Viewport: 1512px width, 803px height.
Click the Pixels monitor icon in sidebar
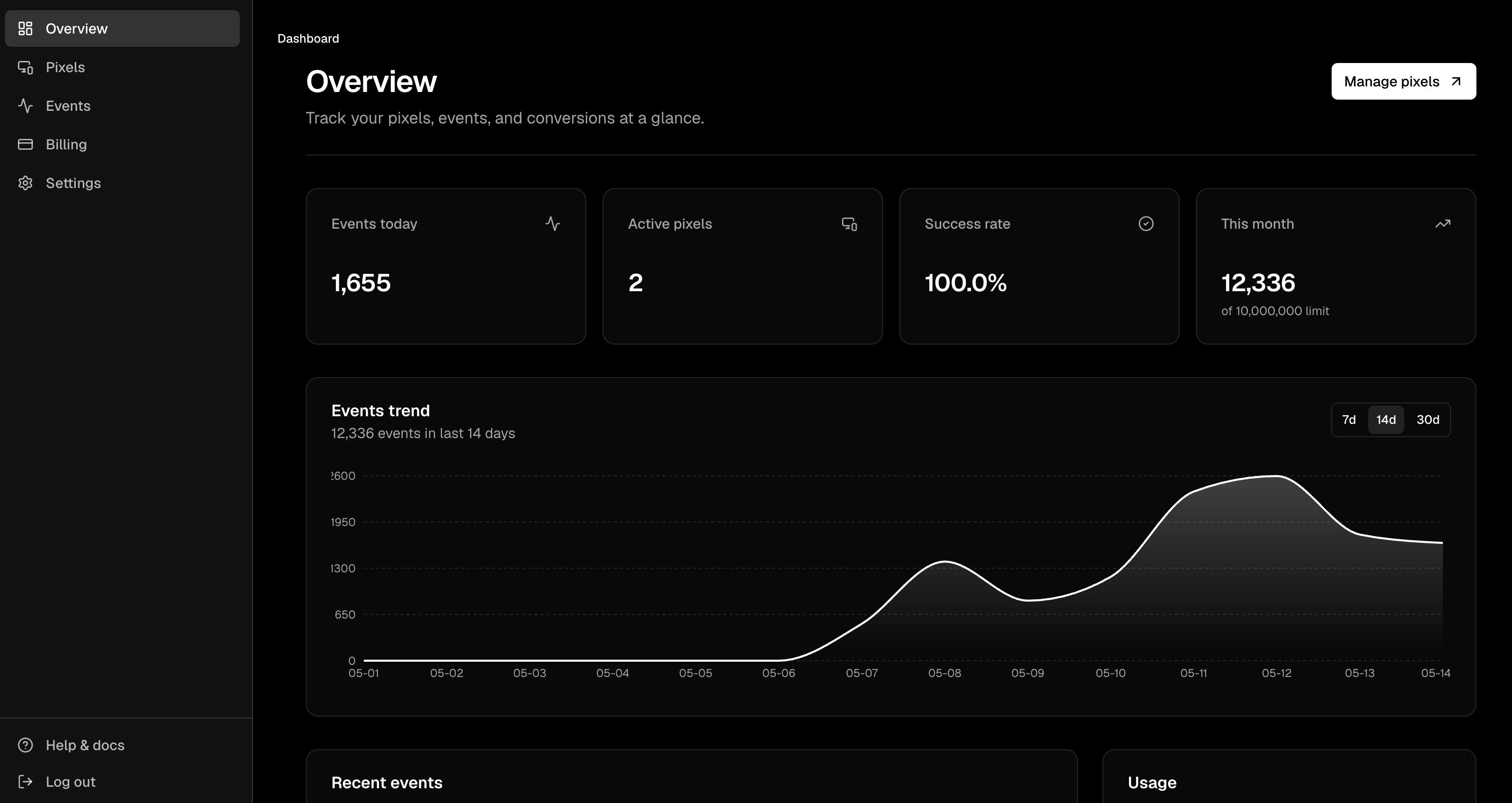25,67
